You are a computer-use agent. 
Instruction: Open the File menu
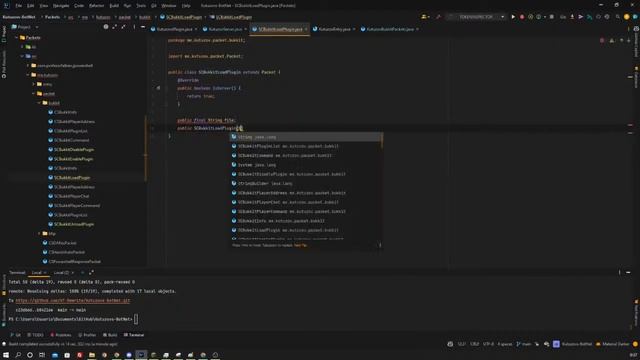tap(18, 6)
